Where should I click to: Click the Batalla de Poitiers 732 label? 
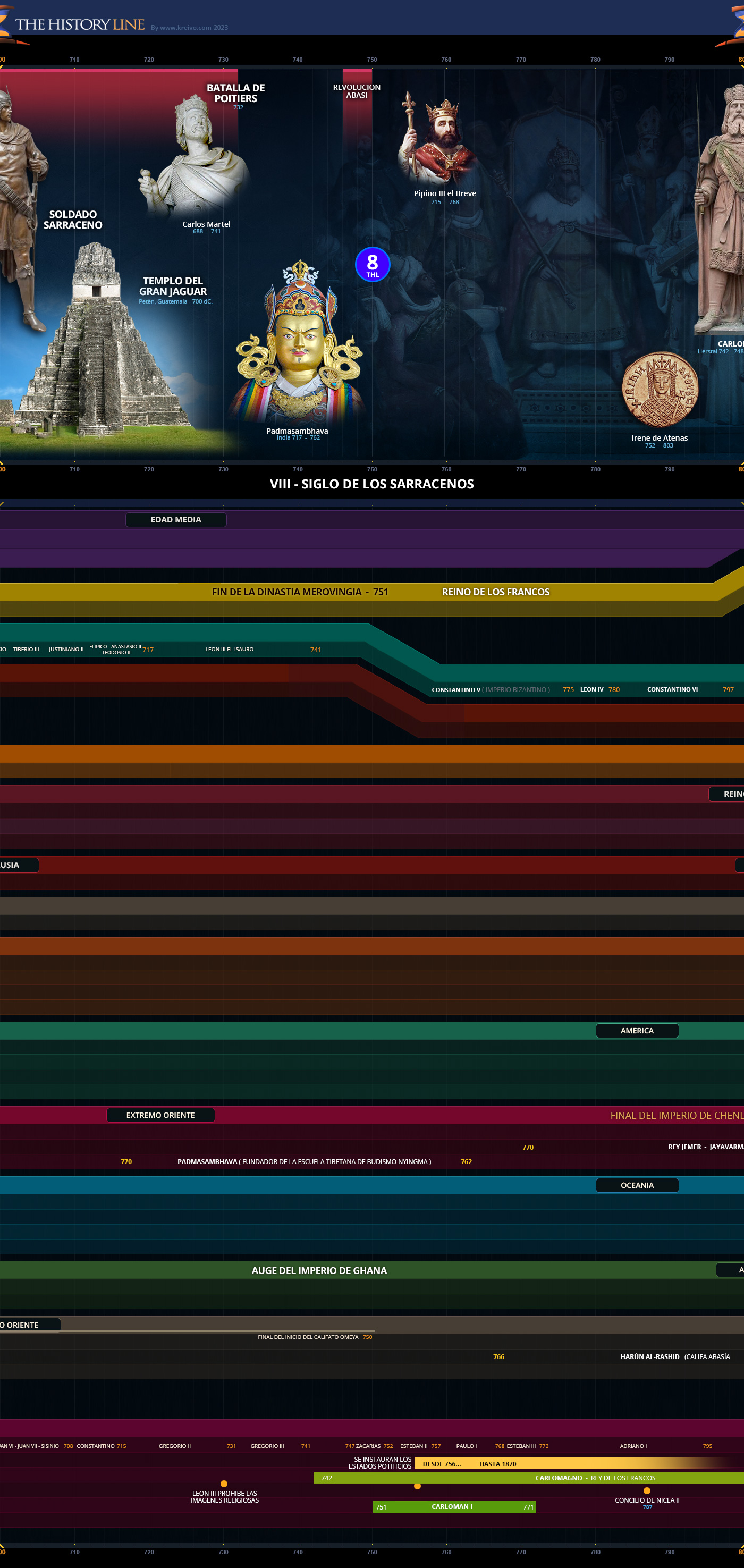(236, 96)
